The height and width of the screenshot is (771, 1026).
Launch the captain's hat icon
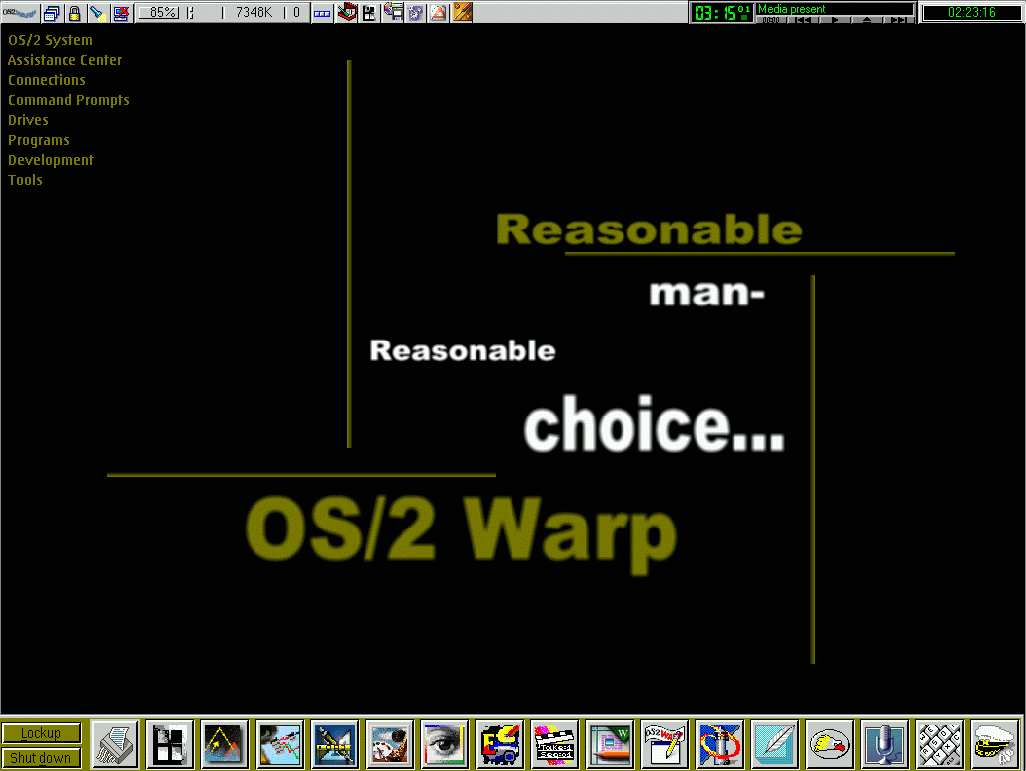[x=995, y=744]
